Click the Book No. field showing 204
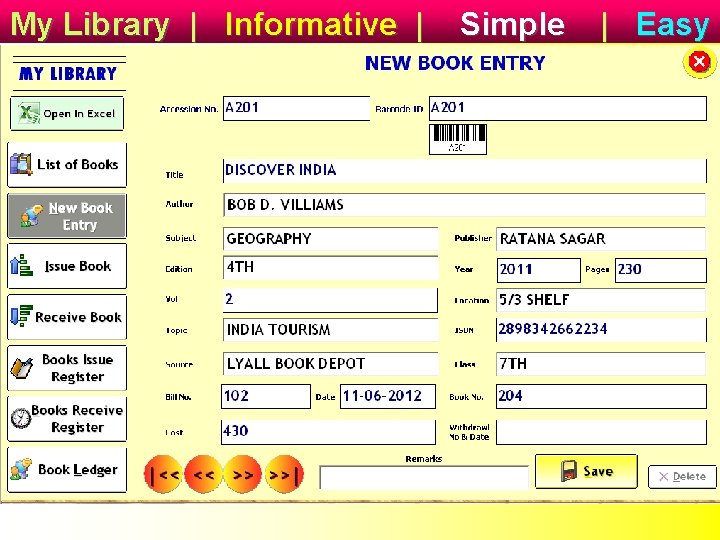The image size is (720, 540). pyautogui.click(x=601, y=396)
